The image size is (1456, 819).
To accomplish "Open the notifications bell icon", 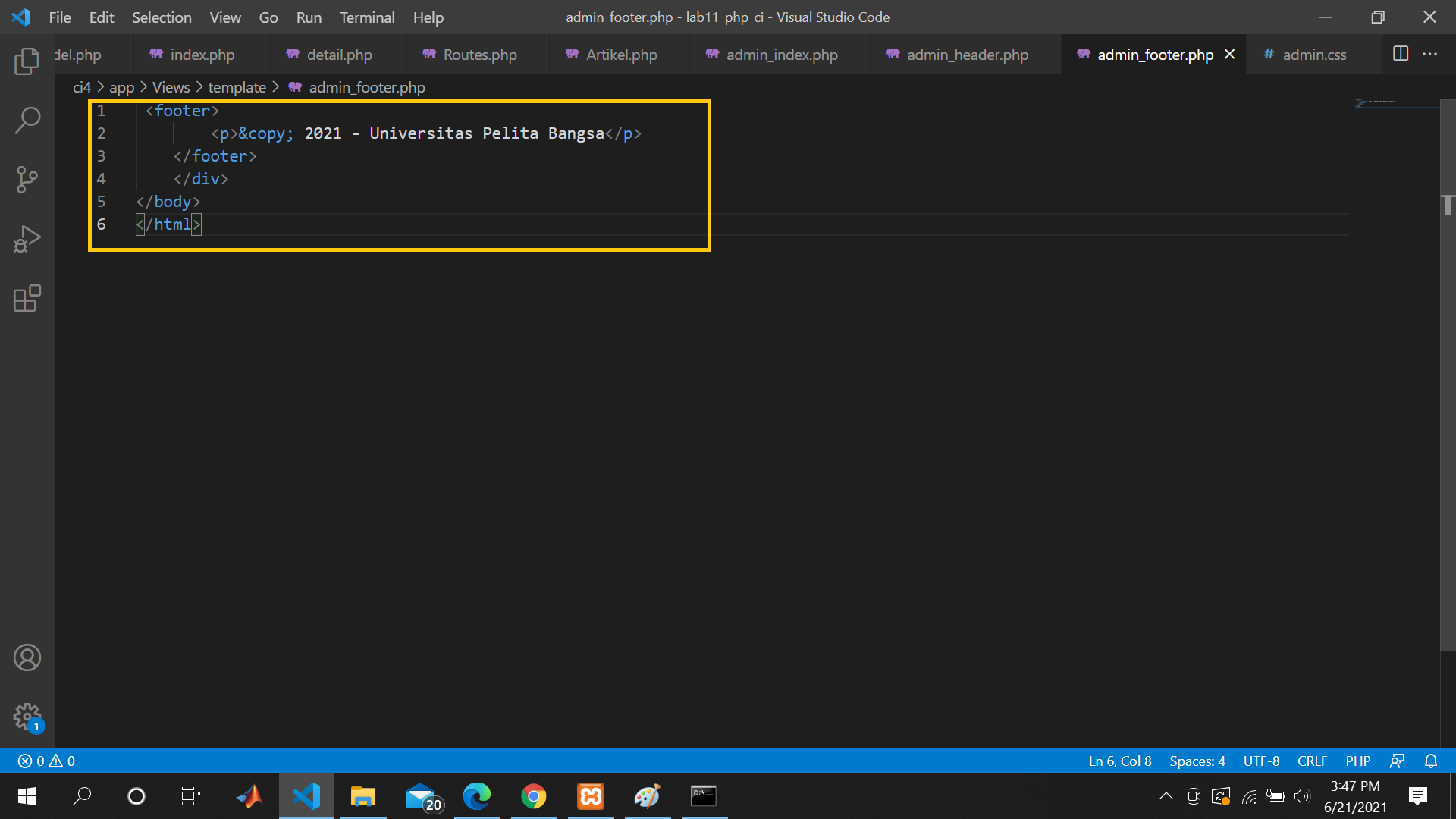I will (1430, 761).
